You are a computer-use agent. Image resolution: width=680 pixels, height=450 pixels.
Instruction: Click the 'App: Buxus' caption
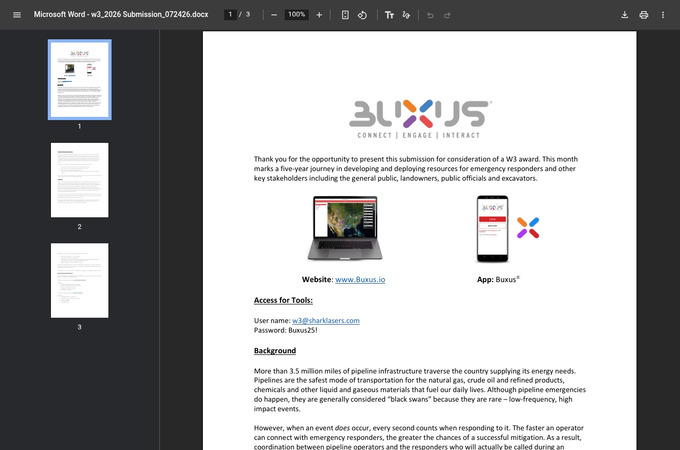[x=498, y=280]
